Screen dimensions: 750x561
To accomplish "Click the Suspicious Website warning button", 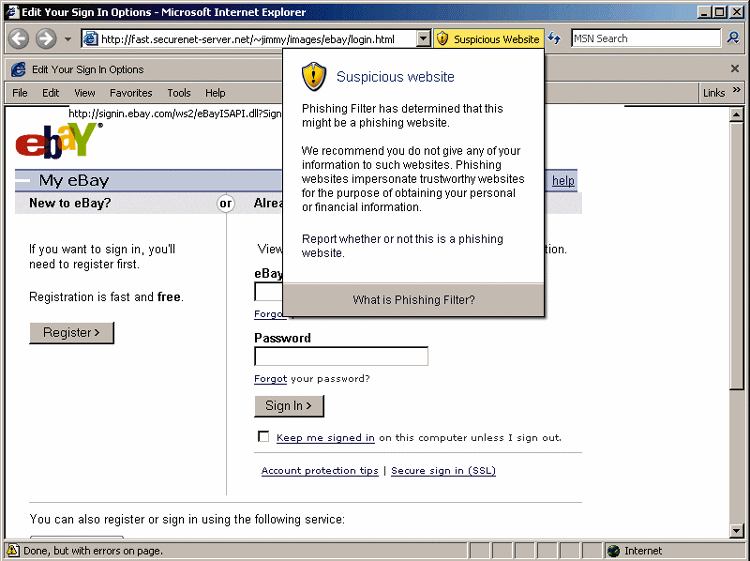I will point(489,39).
